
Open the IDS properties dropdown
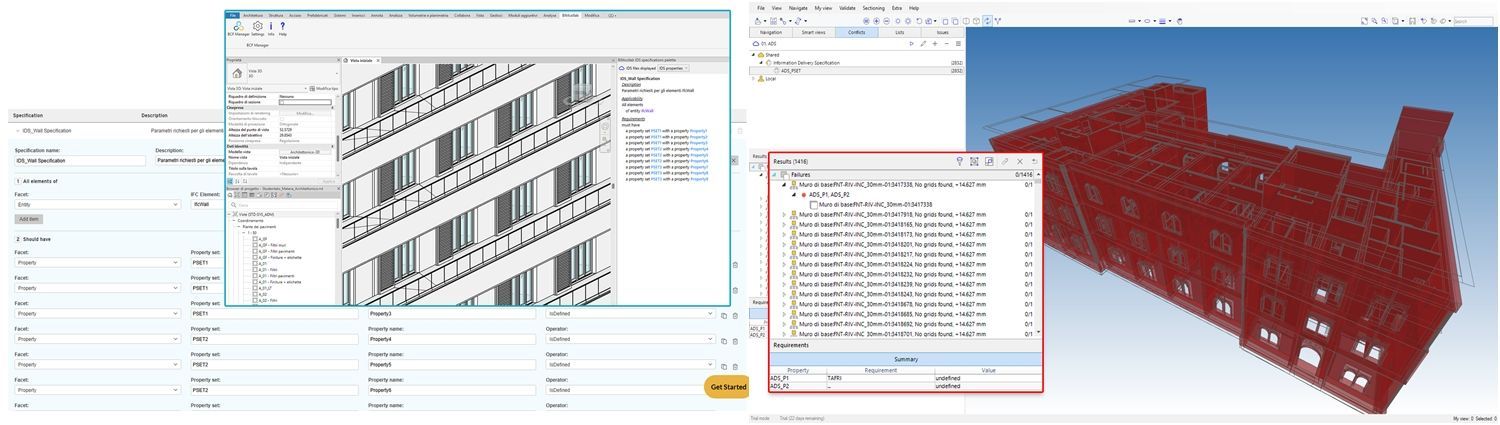[x=673, y=68]
